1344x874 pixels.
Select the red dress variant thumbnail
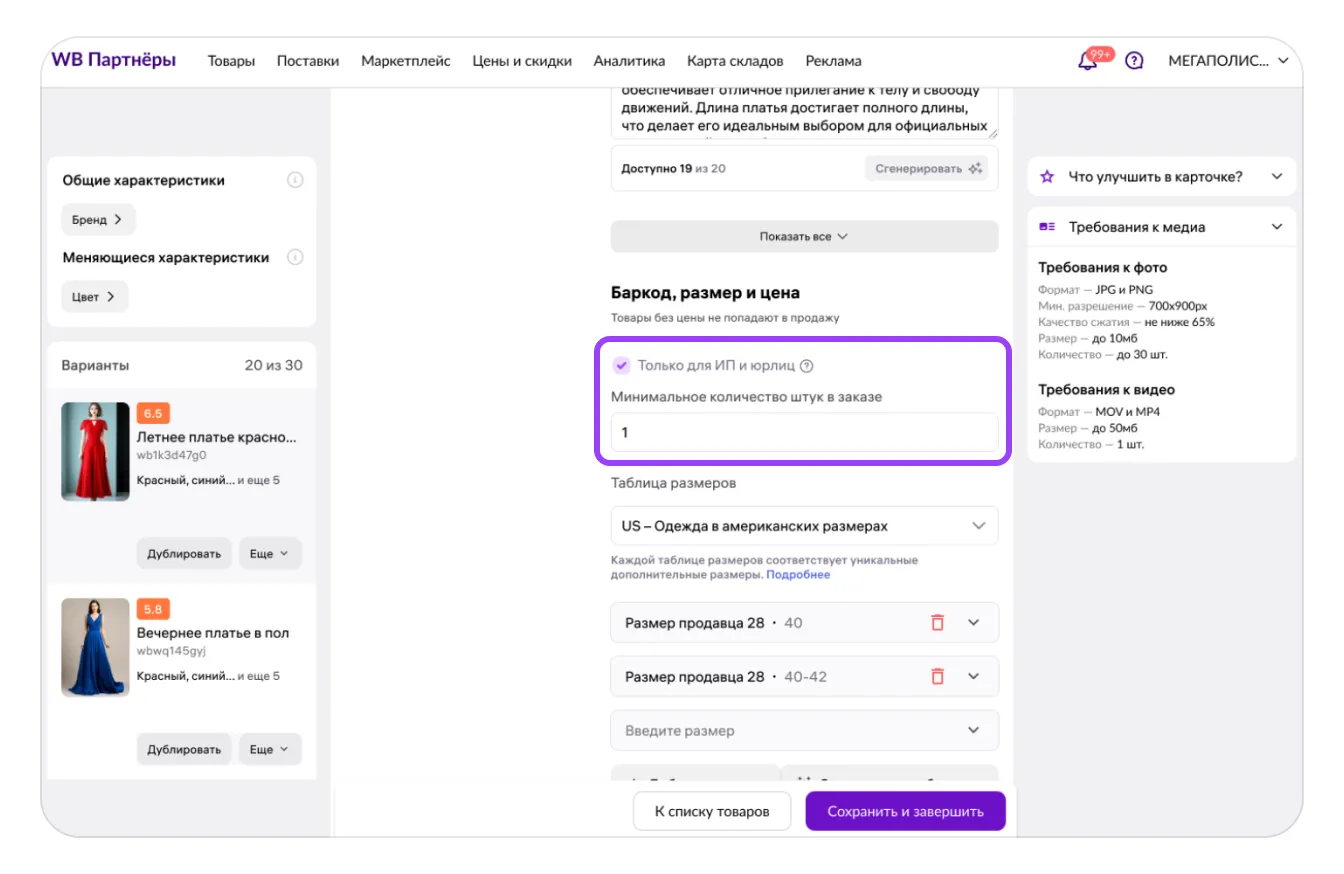(95, 451)
